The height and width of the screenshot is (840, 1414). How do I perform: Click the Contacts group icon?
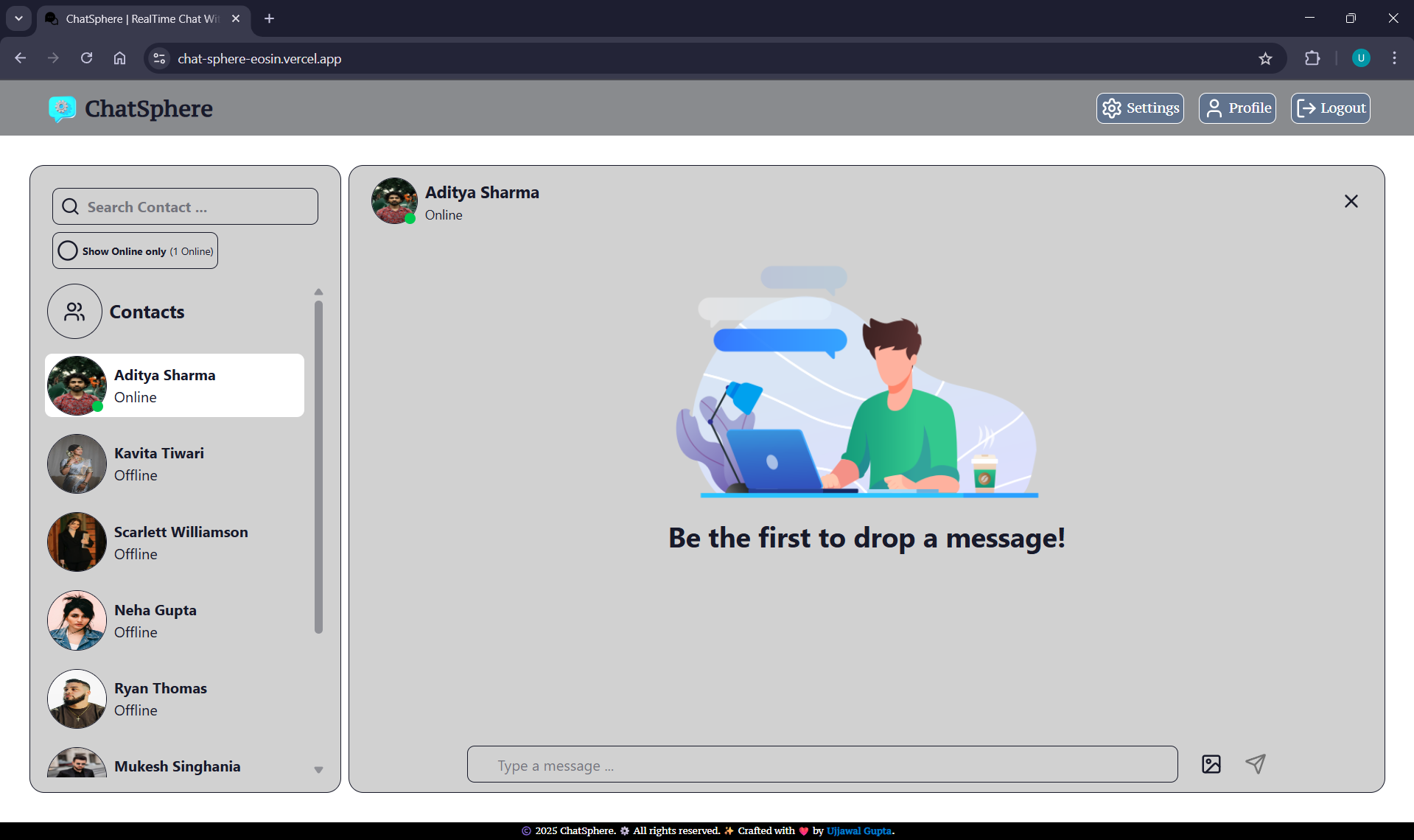(x=74, y=312)
